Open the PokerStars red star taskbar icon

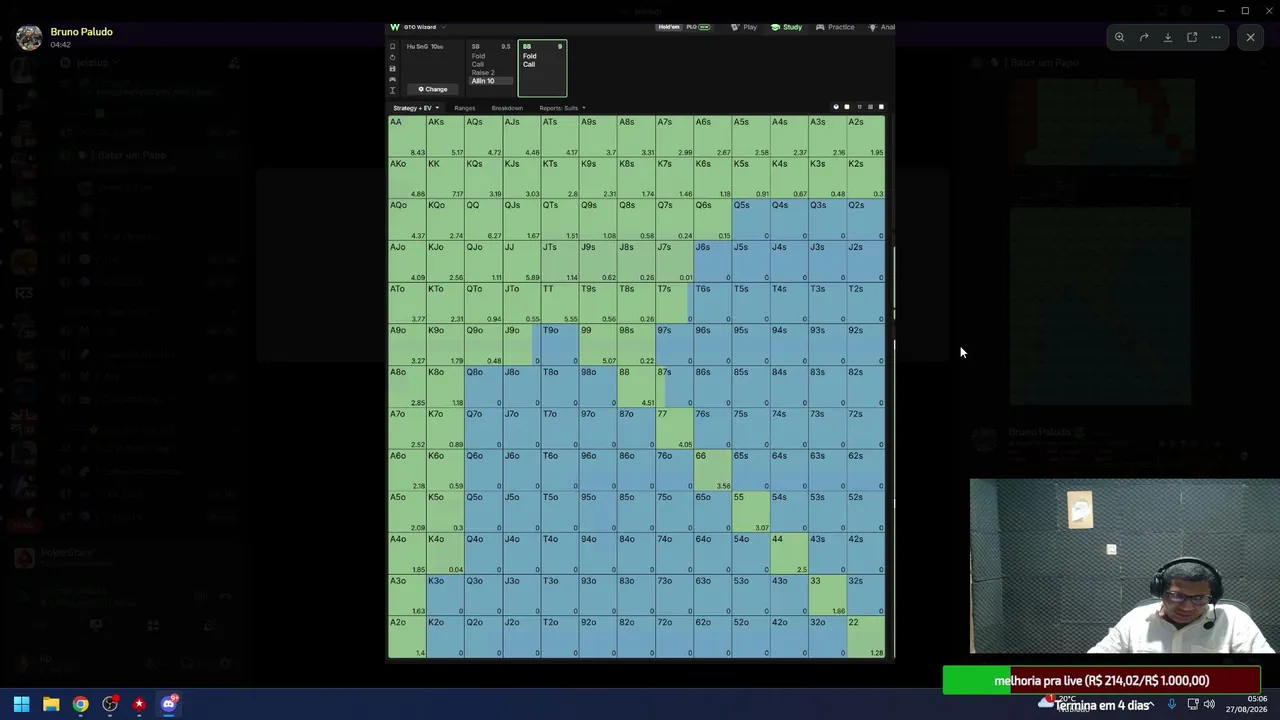(x=139, y=704)
